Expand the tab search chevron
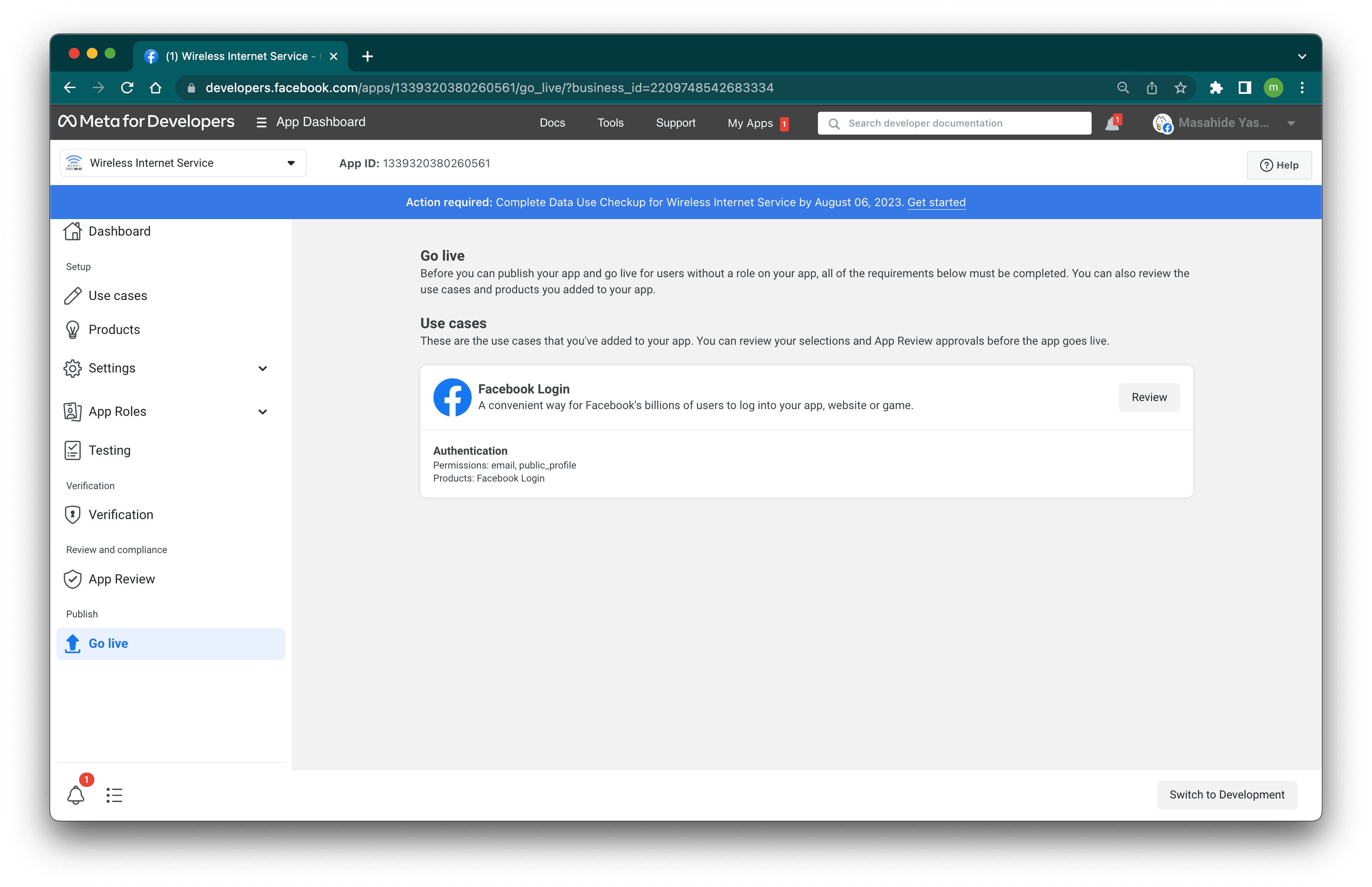Image resolution: width=1372 pixels, height=887 pixels. pos(1302,56)
